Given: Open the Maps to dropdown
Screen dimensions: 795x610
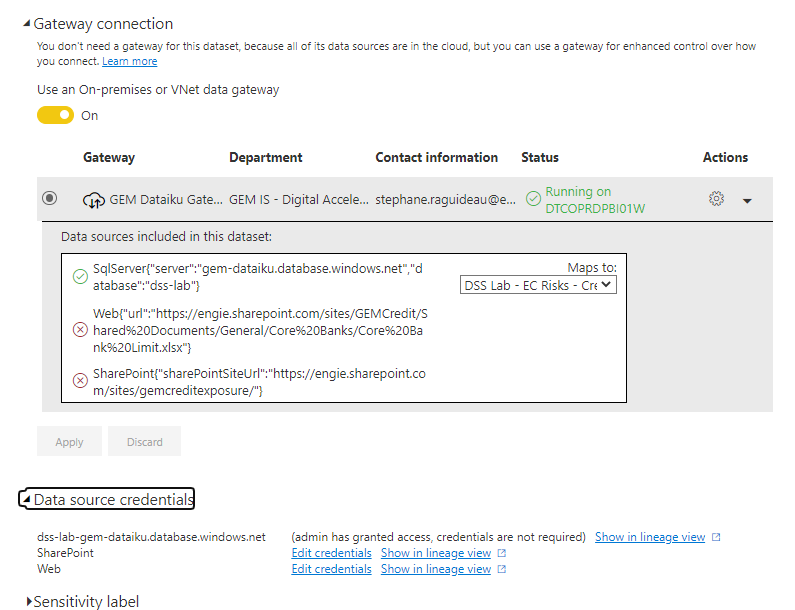Looking at the screenshot, I should [538, 285].
